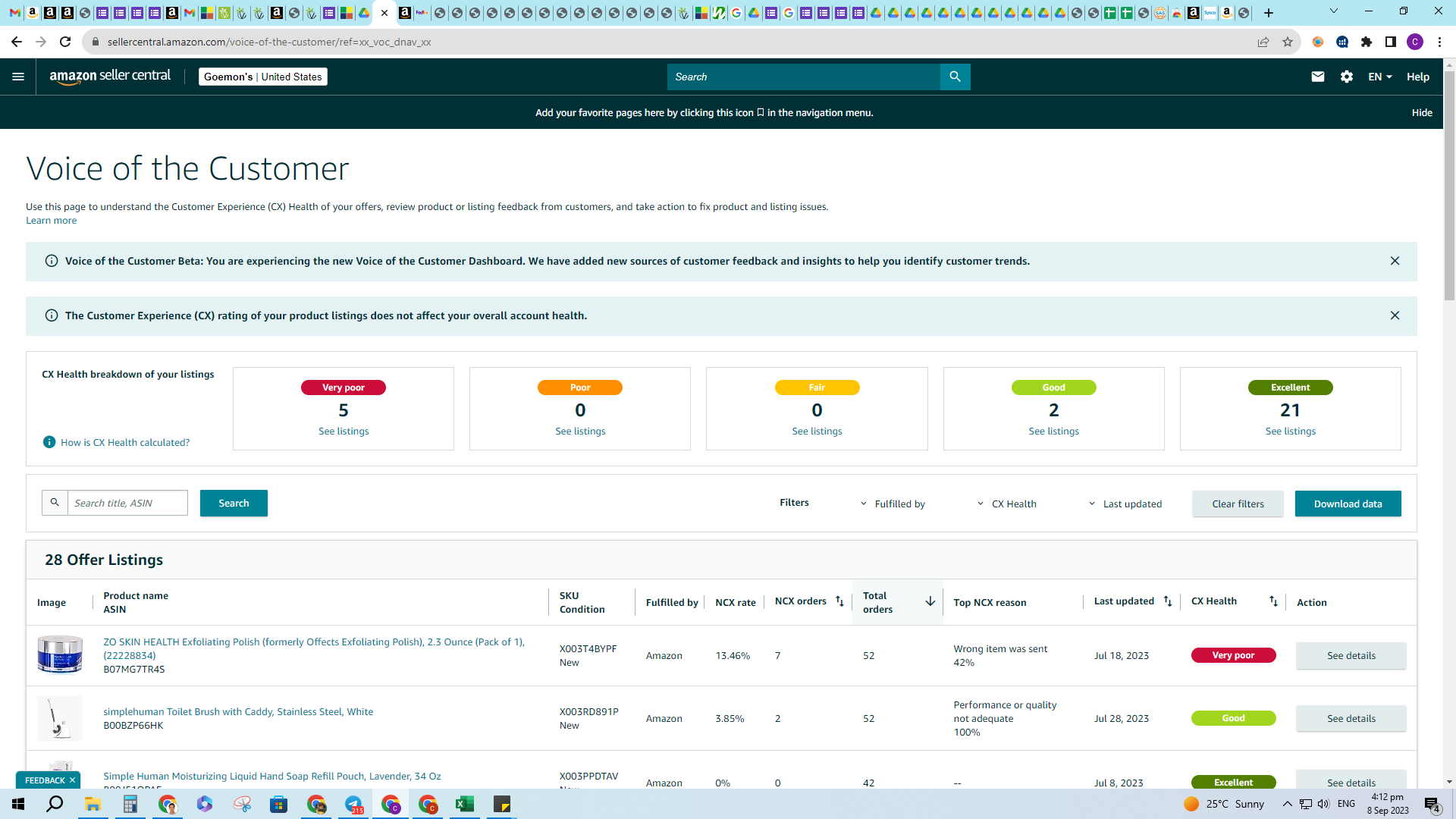Screen dimensions: 1456x819
Task: Go back in browser history
Action: coord(17,42)
